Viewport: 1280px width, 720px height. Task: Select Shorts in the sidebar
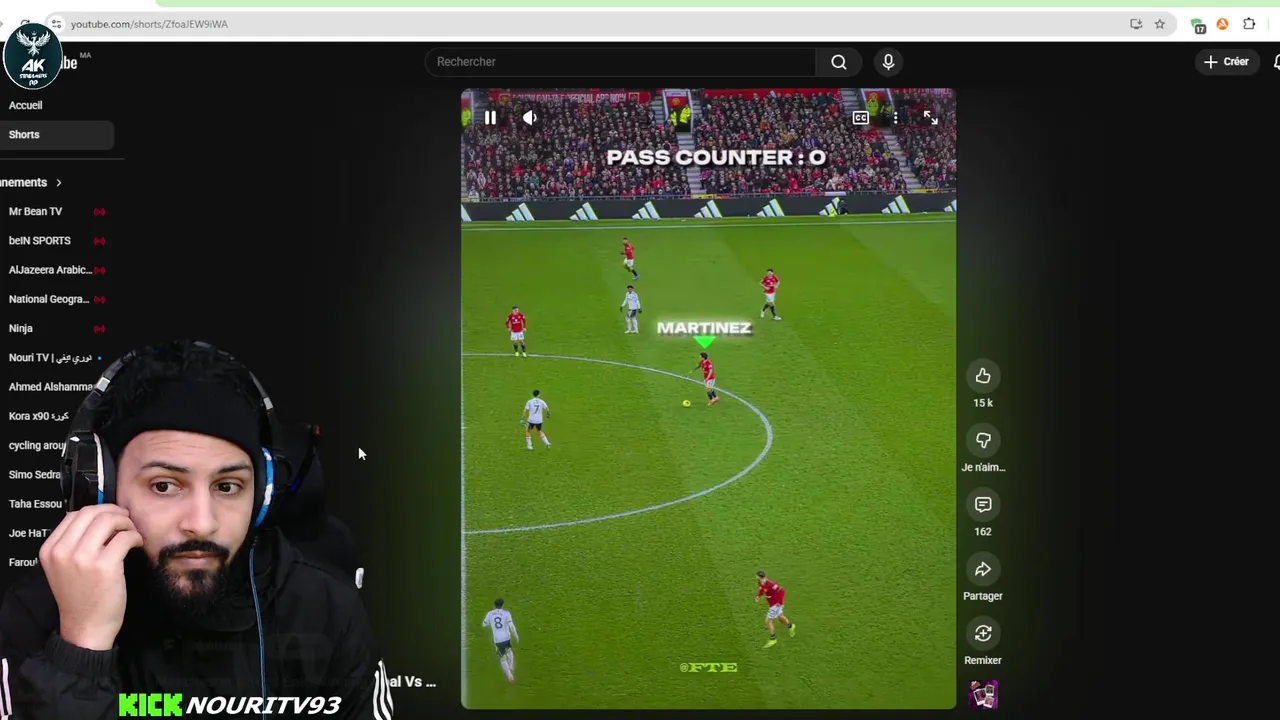click(57, 134)
